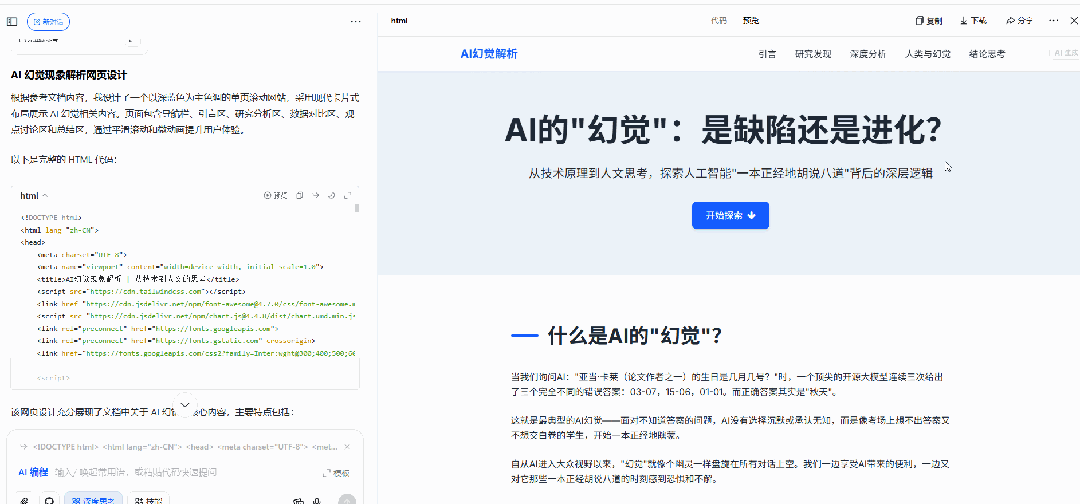Click the preview button in code block header
Viewport: 1080px width, 504px height.
pyautogui.click(x=276, y=196)
